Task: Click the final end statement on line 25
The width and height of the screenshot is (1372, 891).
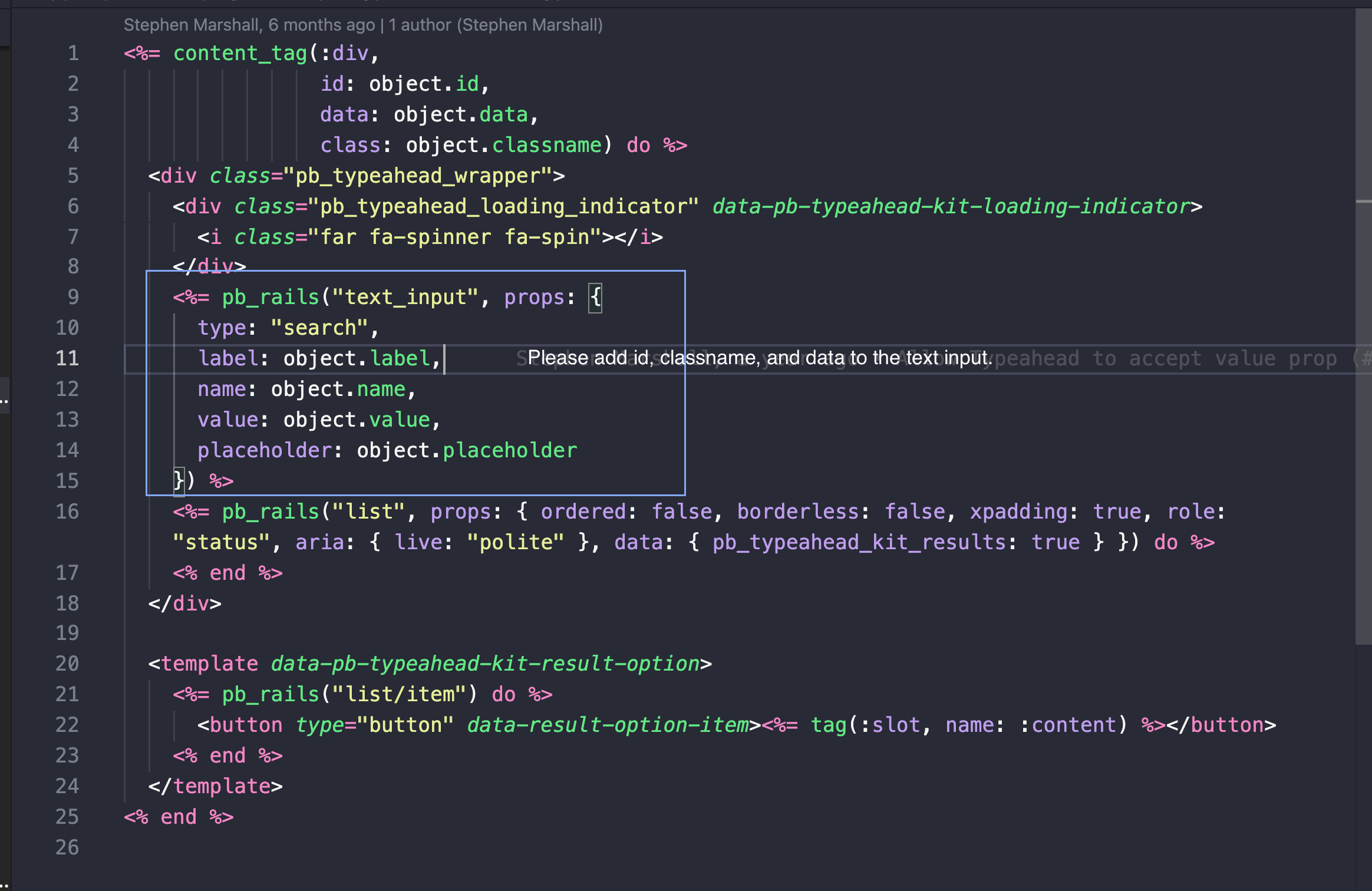Action: click(x=178, y=816)
